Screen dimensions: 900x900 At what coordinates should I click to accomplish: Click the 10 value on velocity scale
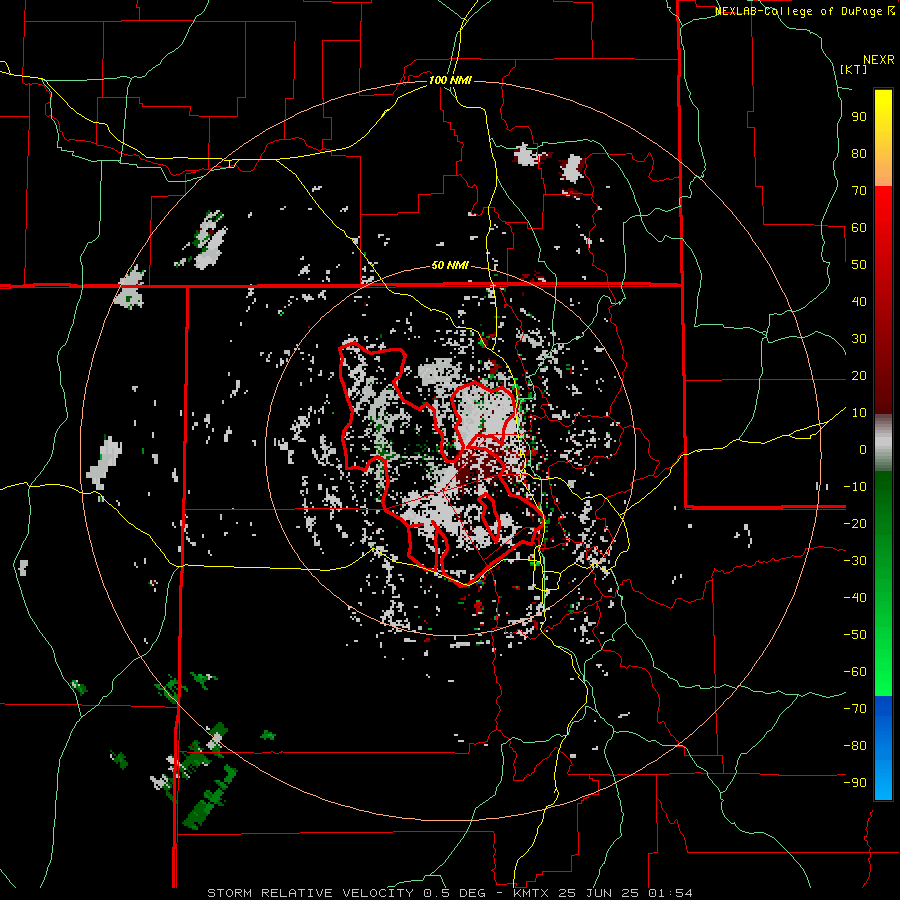pos(859,413)
